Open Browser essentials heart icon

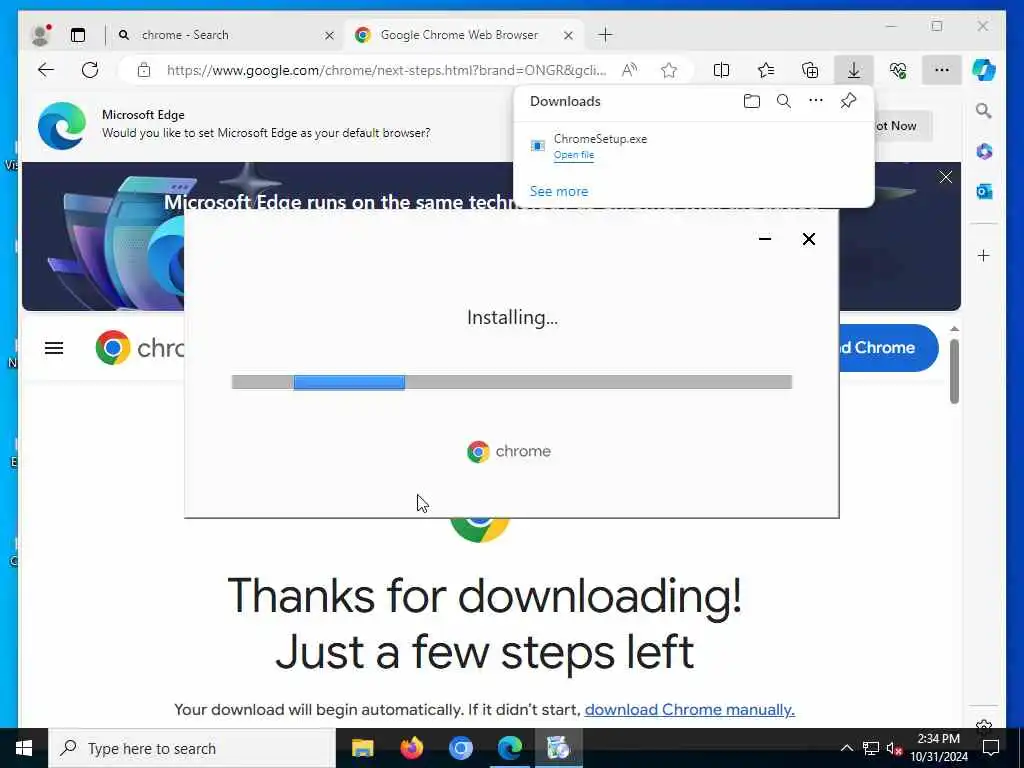[x=898, y=70]
